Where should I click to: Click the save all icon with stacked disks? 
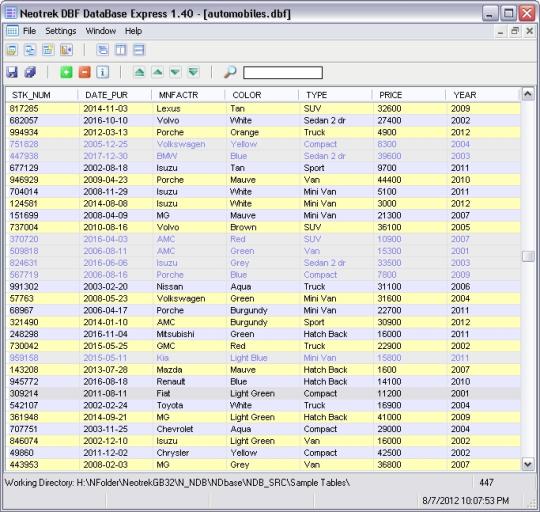tap(30, 72)
